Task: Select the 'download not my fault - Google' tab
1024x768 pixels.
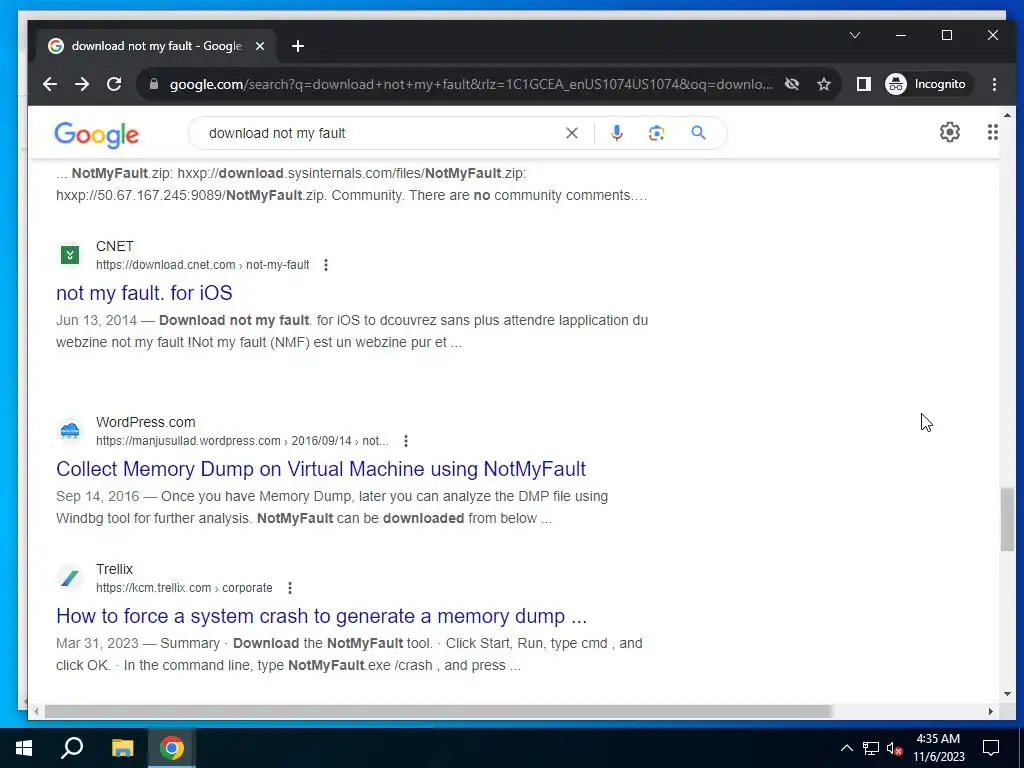Action: 157,46
